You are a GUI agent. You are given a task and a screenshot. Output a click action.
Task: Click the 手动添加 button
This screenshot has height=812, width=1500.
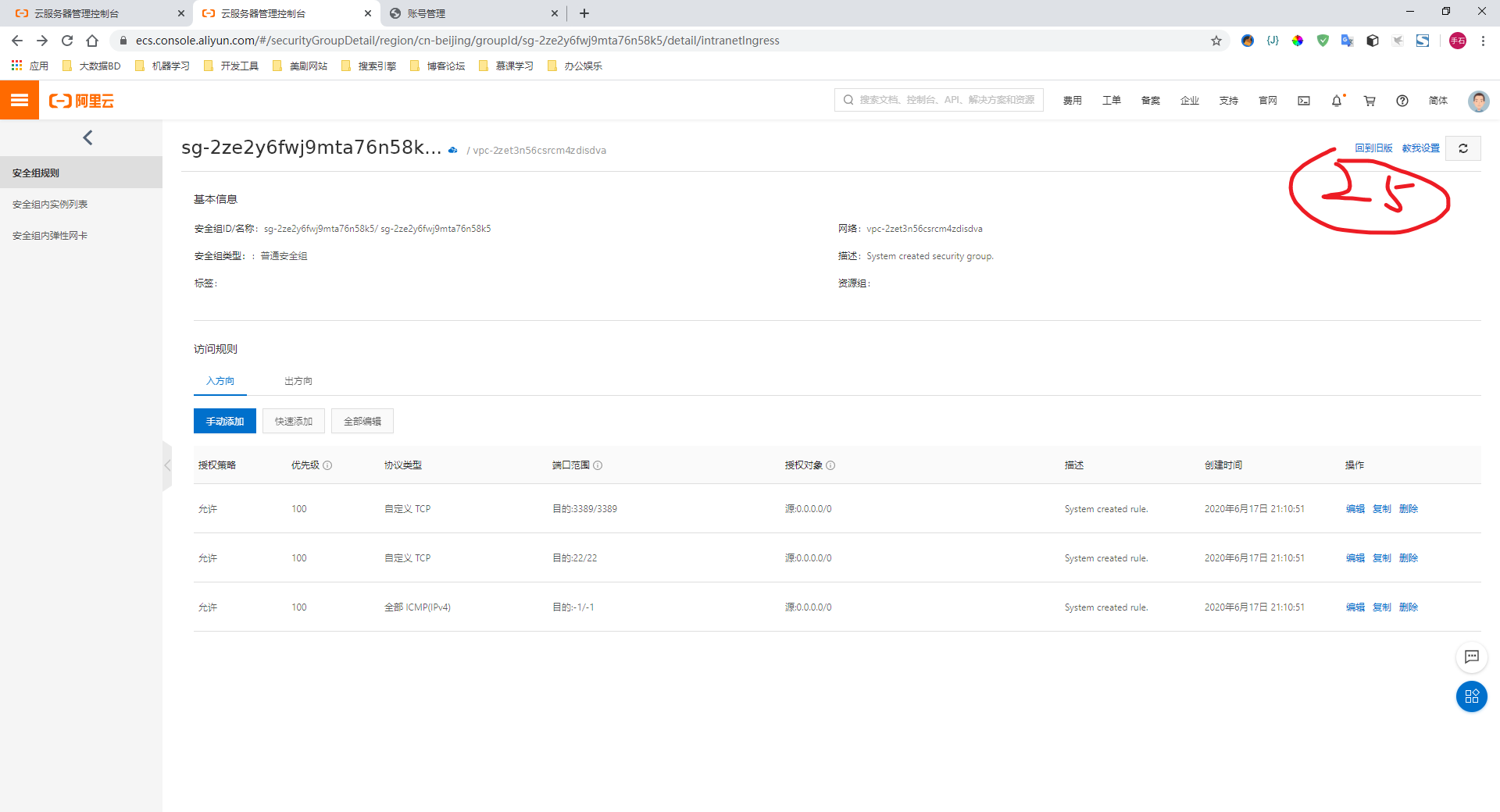tap(225, 421)
